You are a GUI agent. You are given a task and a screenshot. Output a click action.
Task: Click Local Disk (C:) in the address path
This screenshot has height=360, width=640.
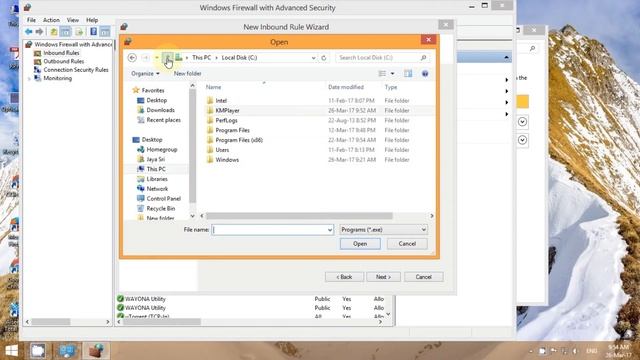239,58
